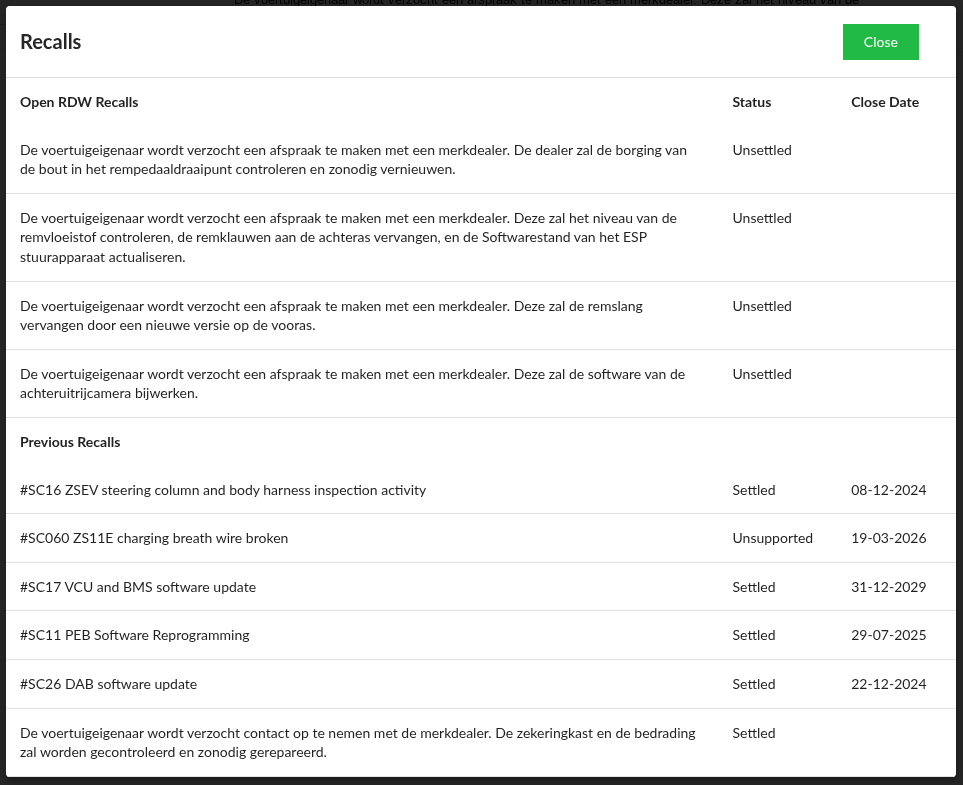This screenshot has width=963, height=785.
Task: Click the close date "22-12-2024"
Action: coord(889,684)
